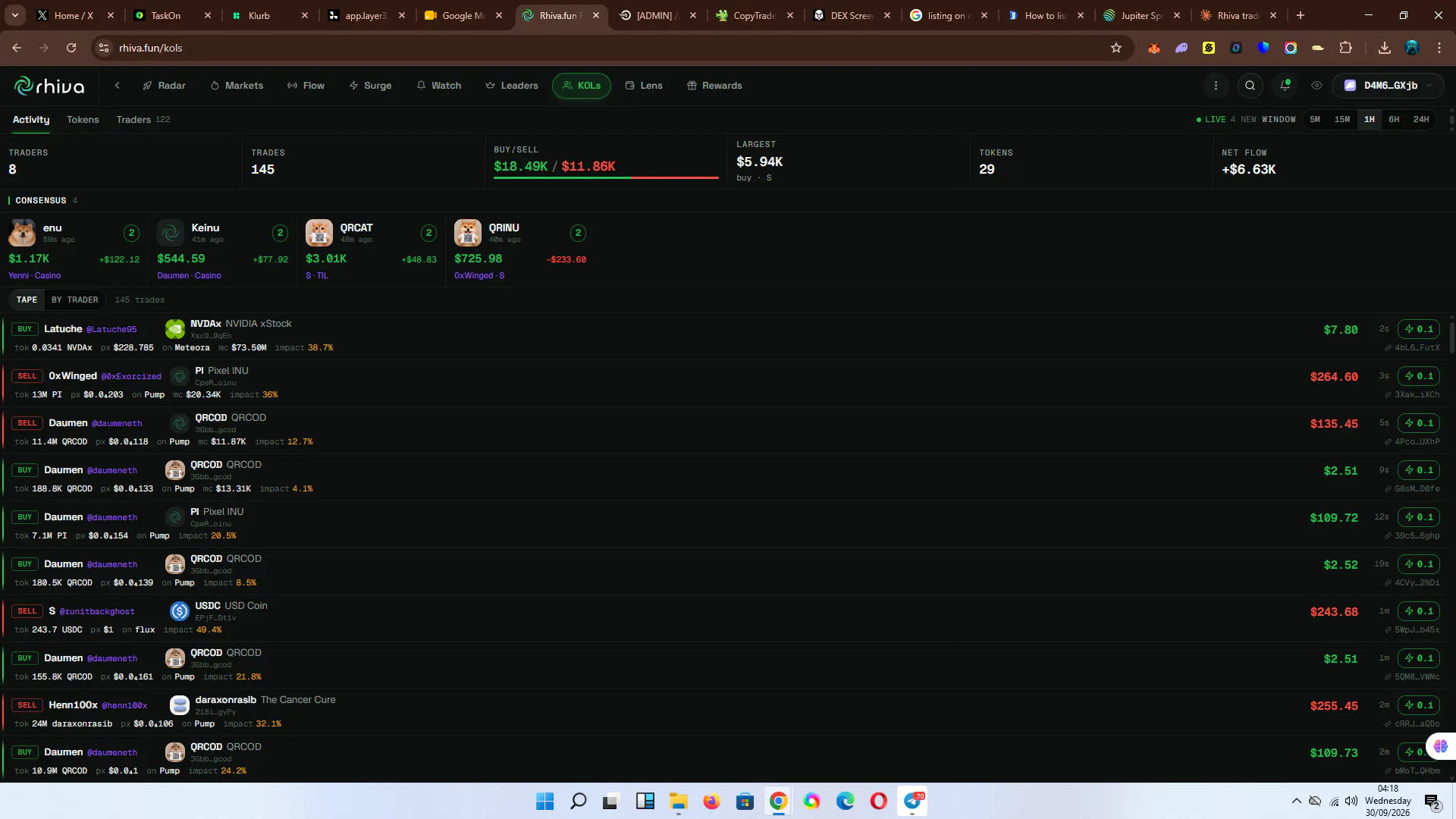Select the 24H time window
Image resolution: width=1456 pixels, height=819 pixels.
1421,120
